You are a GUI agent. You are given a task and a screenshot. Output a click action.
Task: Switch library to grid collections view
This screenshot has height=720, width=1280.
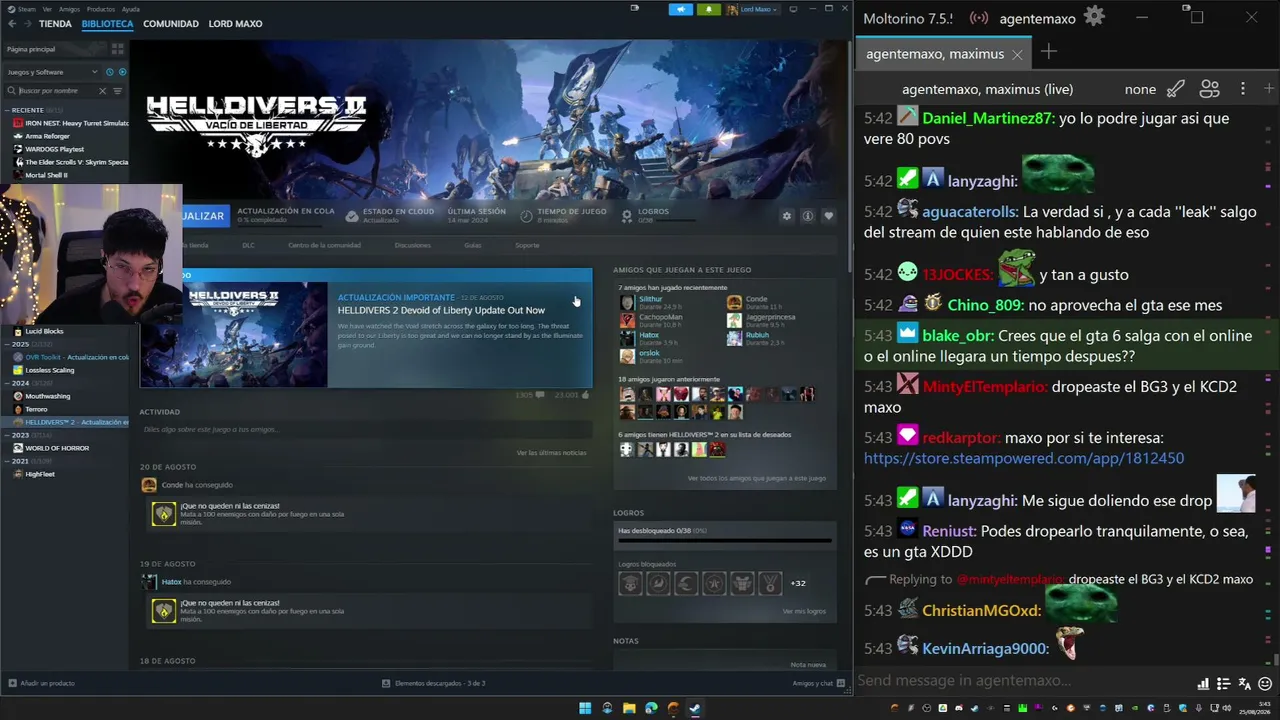(117, 49)
